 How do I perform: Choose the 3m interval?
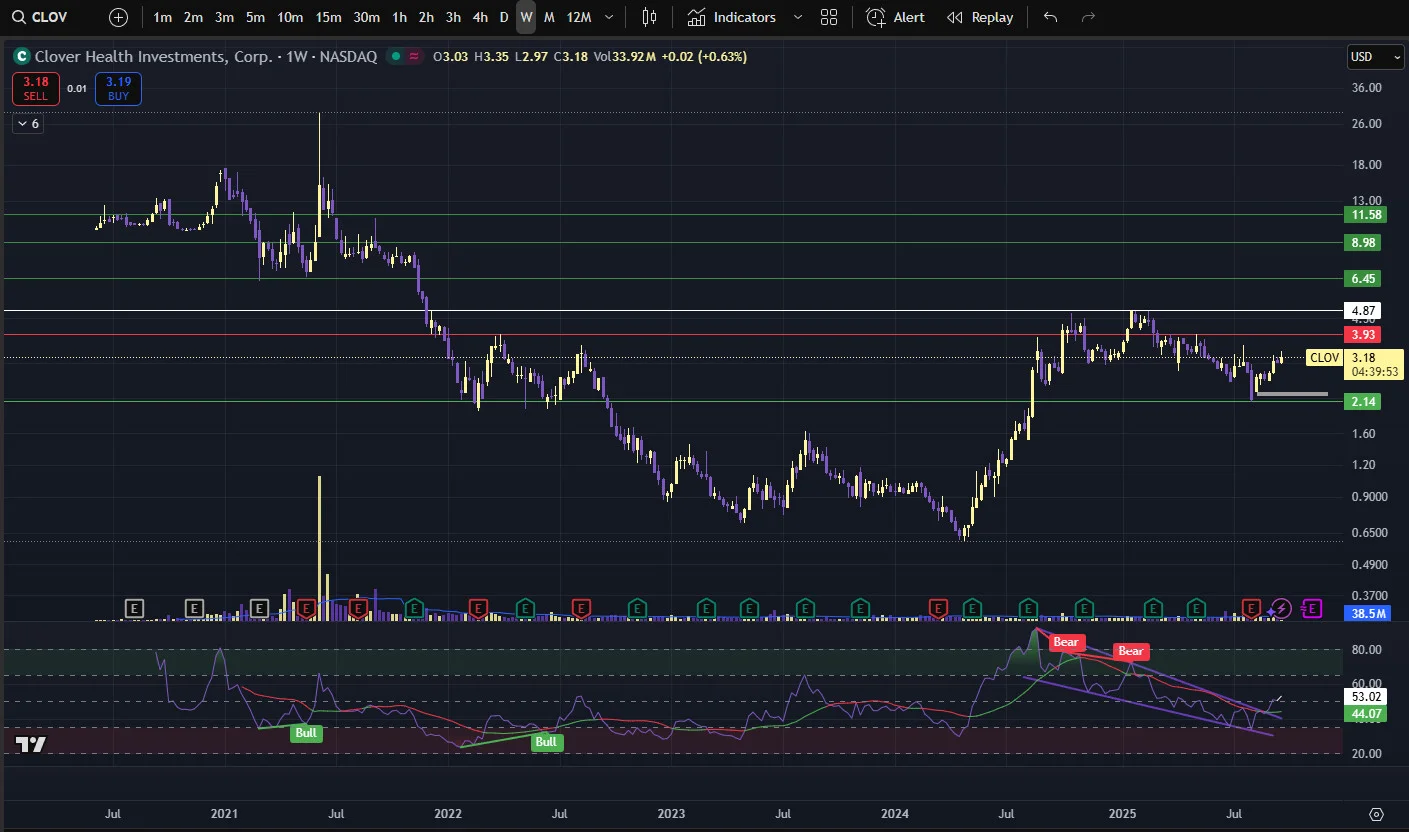click(225, 17)
